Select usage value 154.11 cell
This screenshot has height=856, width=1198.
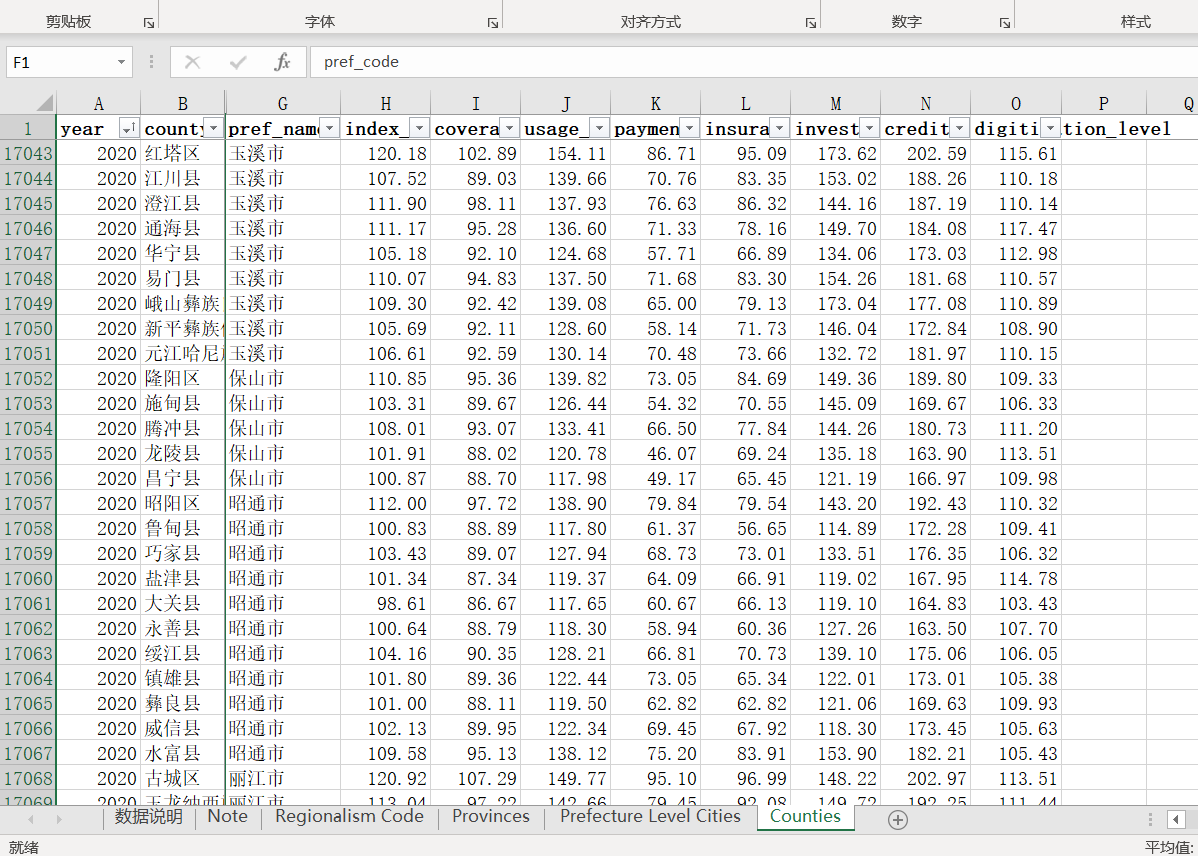coord(566,154)
